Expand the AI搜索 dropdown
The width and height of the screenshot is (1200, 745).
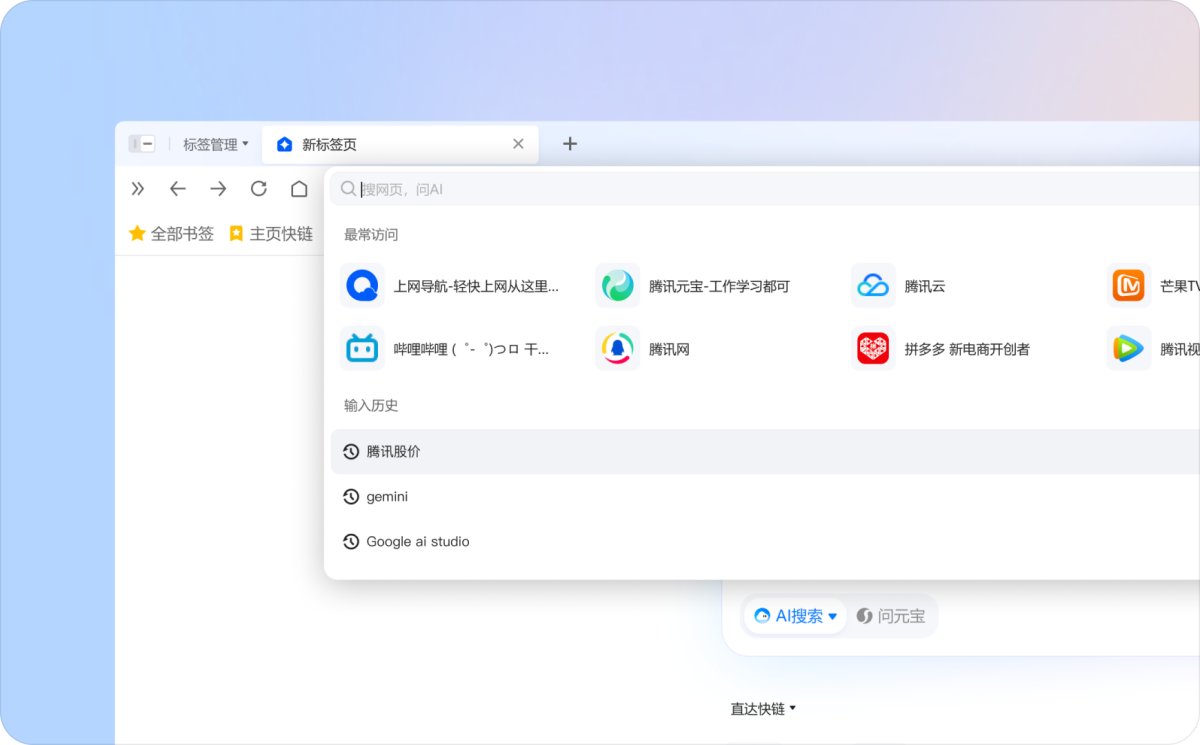pyautogui.click(x=794, y=616)
